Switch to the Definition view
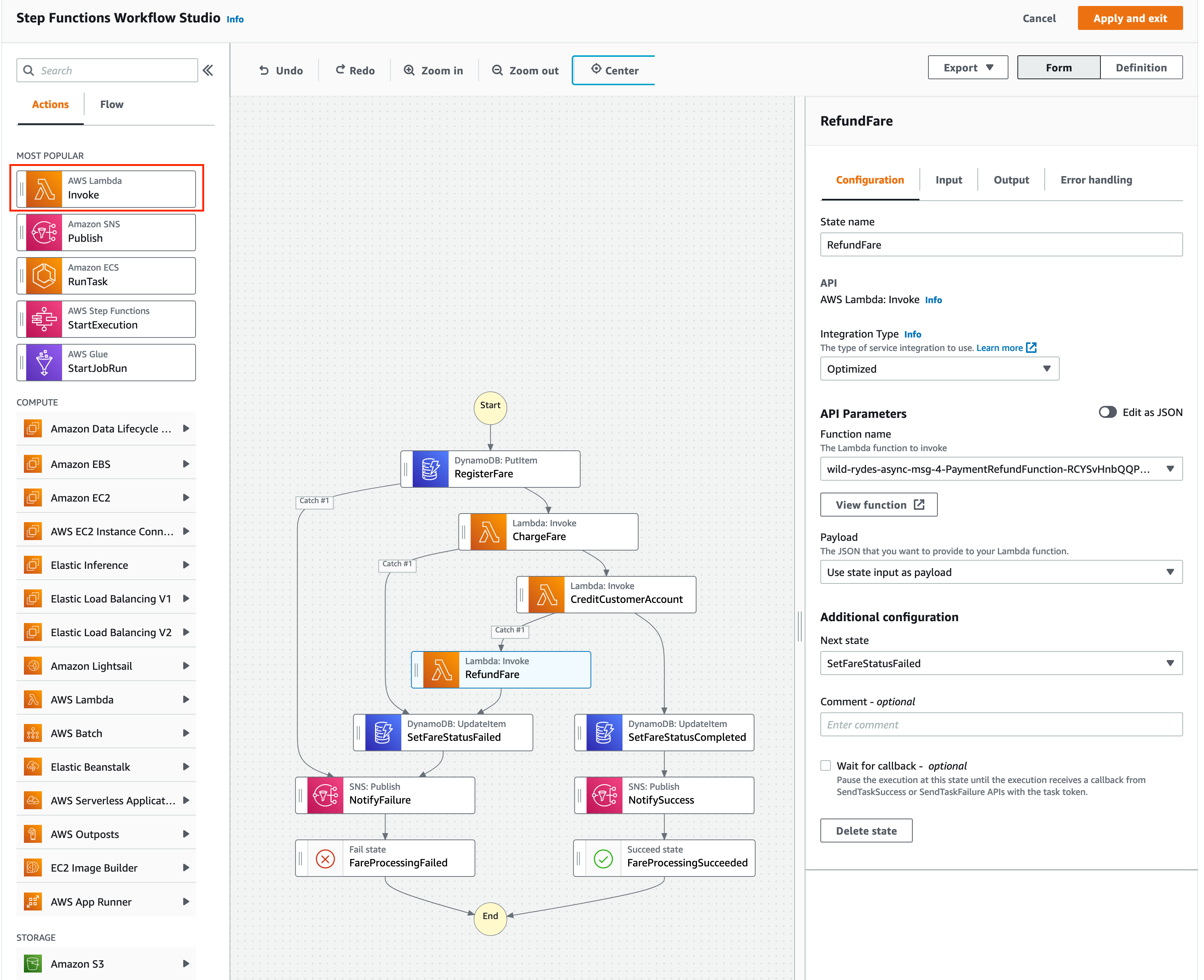 pyautogui.click(x=1141, y=67)
